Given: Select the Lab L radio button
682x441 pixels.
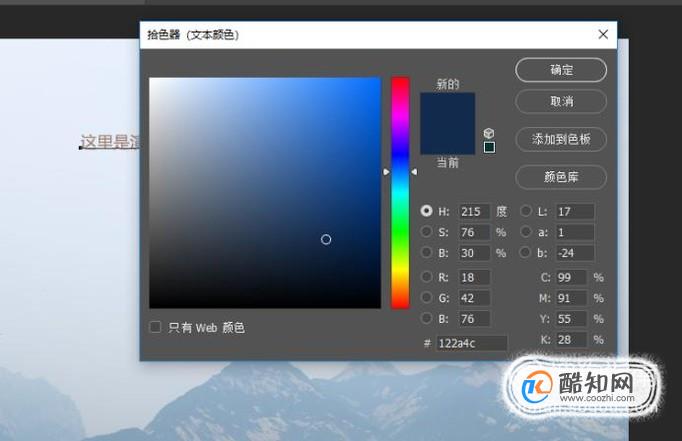Looking at the screenshot, I should (526, 210).
